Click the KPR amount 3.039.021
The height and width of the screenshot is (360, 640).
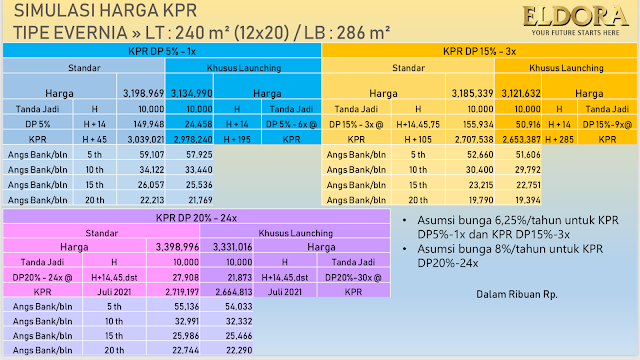point(146,139)
